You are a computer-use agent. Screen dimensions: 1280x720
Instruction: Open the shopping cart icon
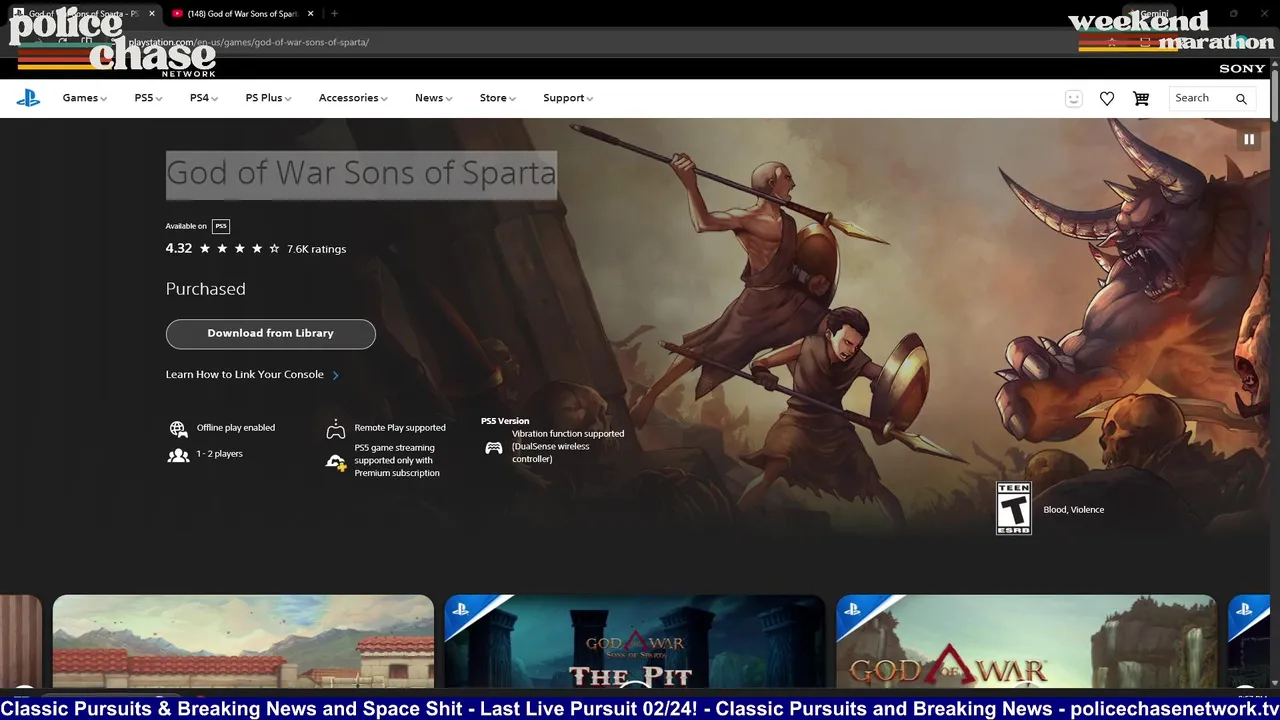click(x=1141, y=98)
